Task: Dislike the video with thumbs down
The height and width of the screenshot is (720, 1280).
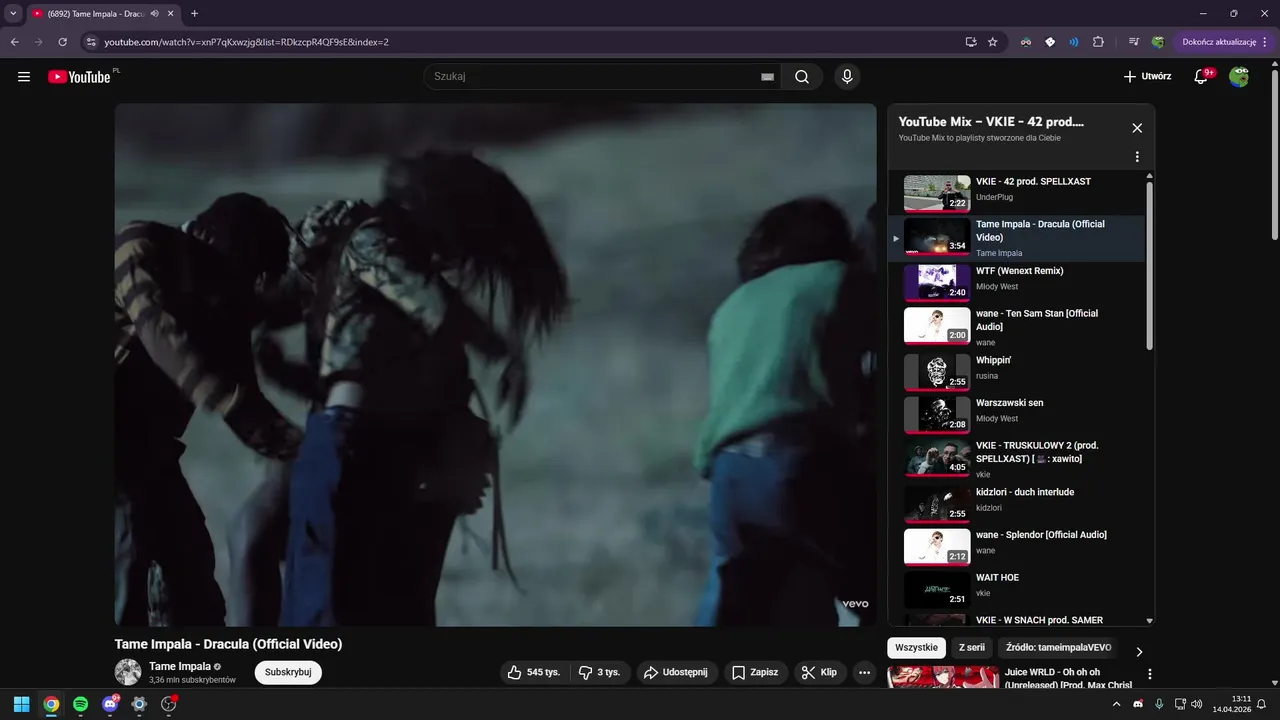Action: pos(600,673)
